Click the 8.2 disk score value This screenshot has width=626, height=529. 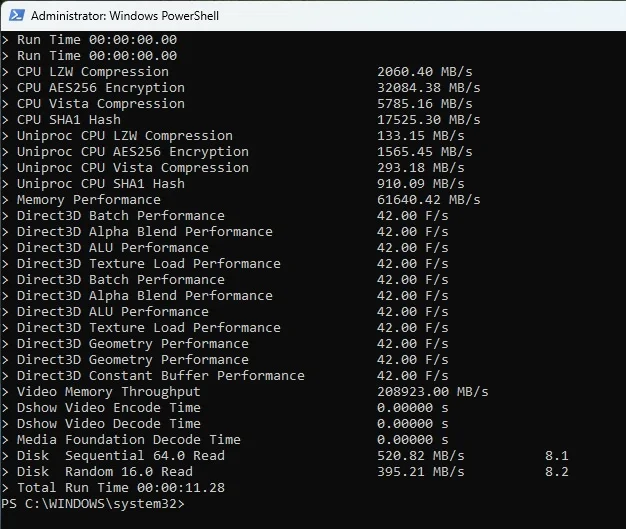click(557, 472)
